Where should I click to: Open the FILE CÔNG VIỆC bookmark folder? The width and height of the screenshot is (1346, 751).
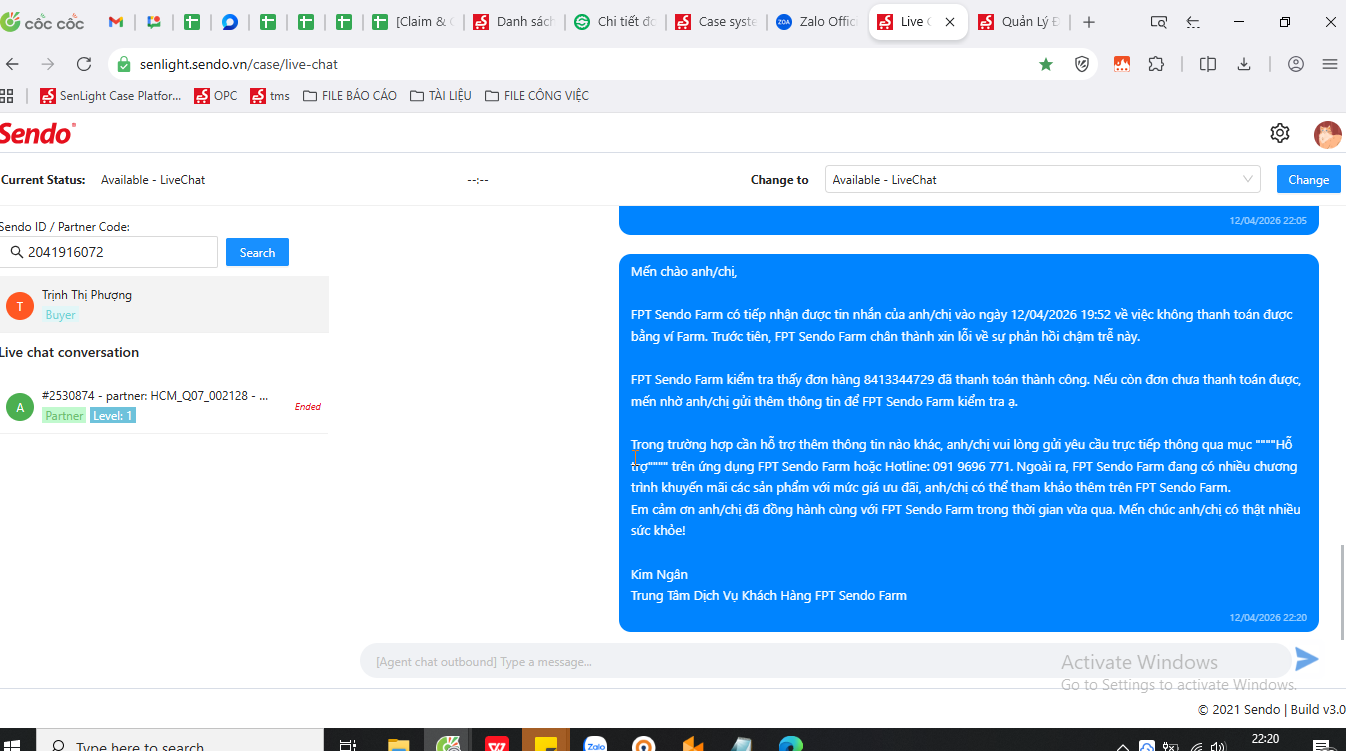click(x=536, y=96)
